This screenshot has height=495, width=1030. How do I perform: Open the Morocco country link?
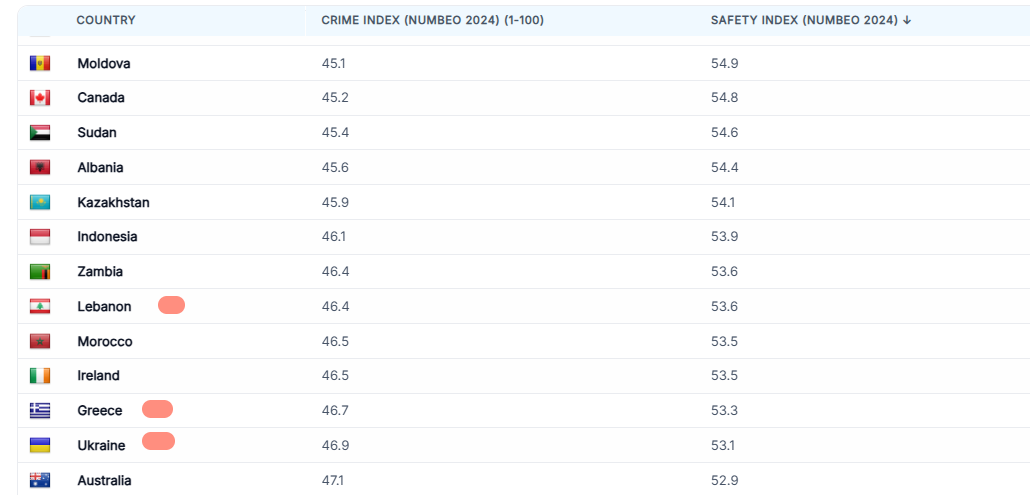click(x=105, y=341)
